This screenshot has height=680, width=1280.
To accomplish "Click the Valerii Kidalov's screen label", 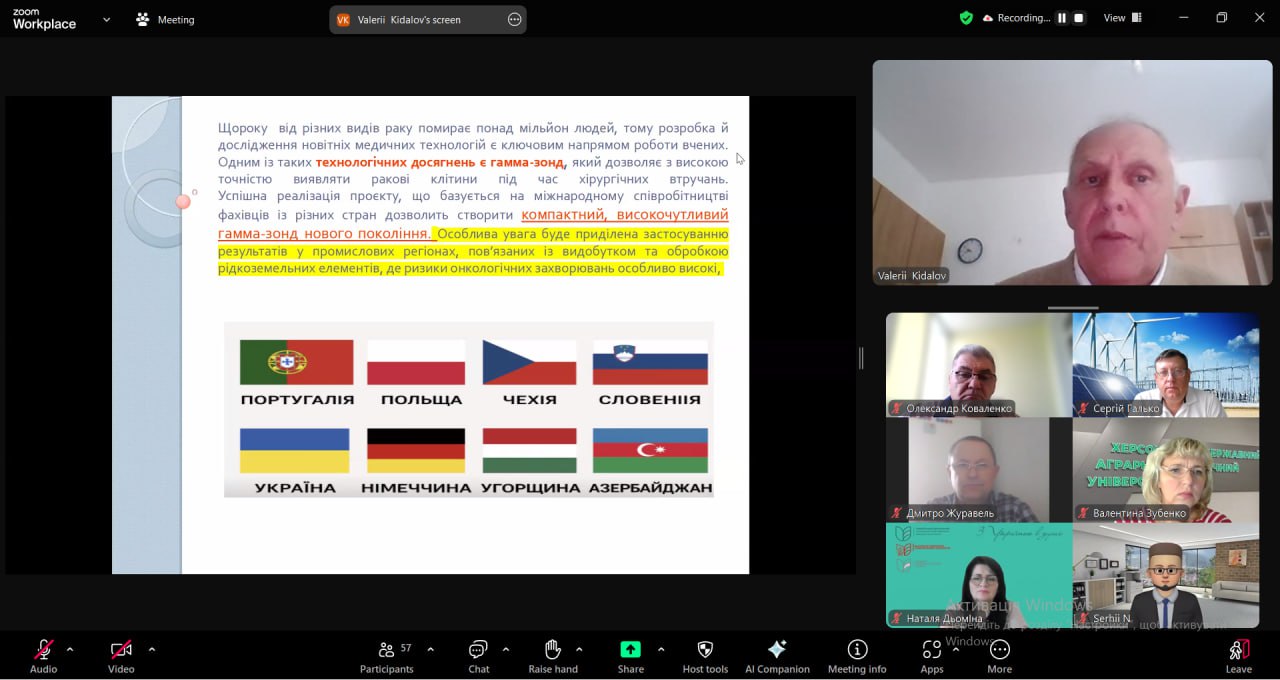I will click(x=409, y=19).
